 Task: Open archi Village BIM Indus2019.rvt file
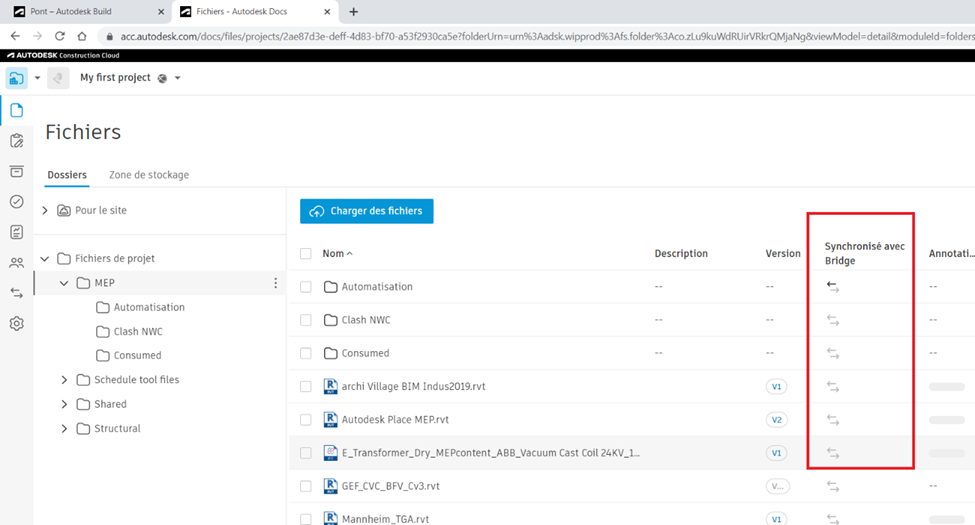click(414, 386)
